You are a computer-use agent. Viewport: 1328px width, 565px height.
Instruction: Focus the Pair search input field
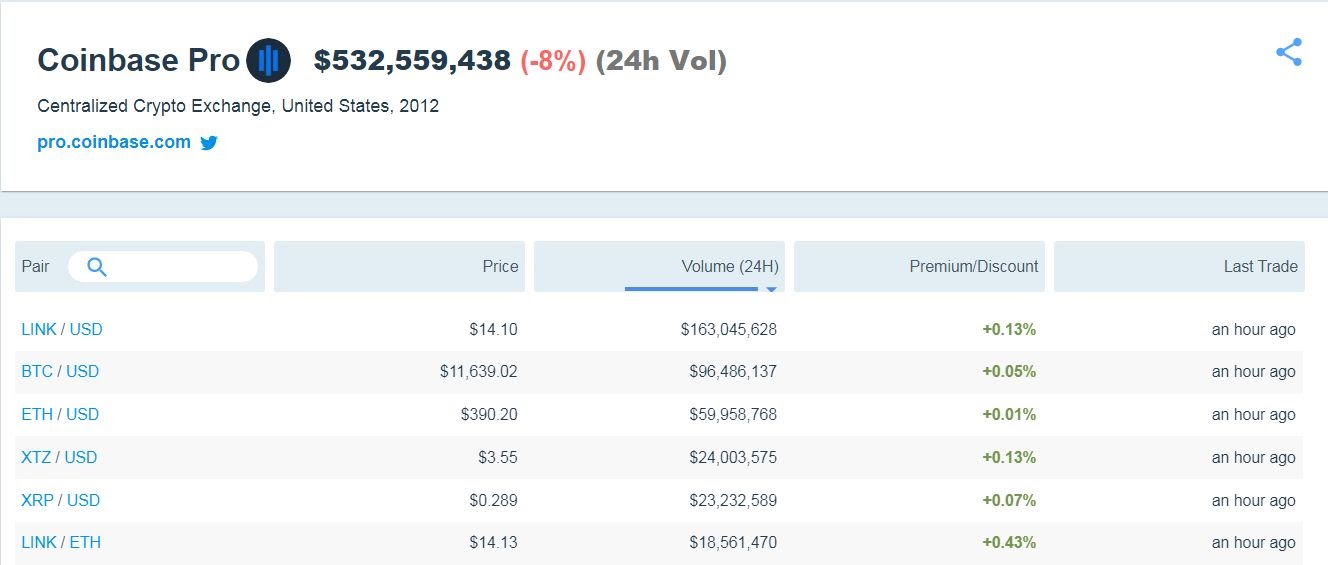pyautogui.click(x=180, y=267)
